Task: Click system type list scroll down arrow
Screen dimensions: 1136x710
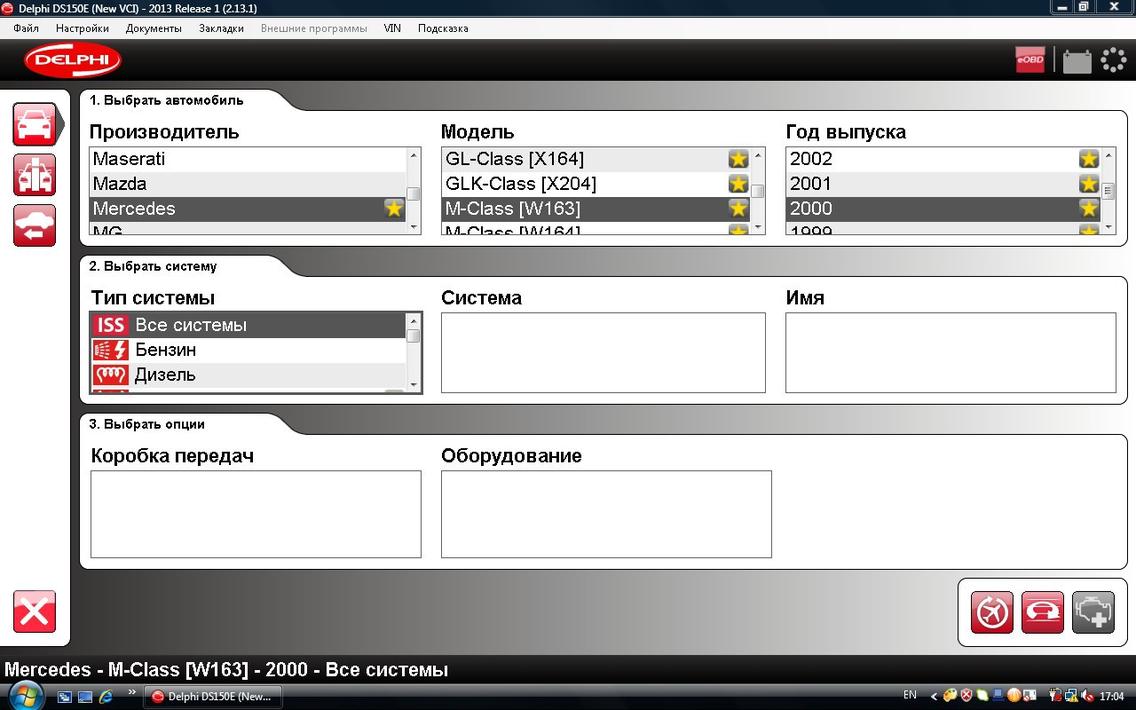Action: click(414, 385)
